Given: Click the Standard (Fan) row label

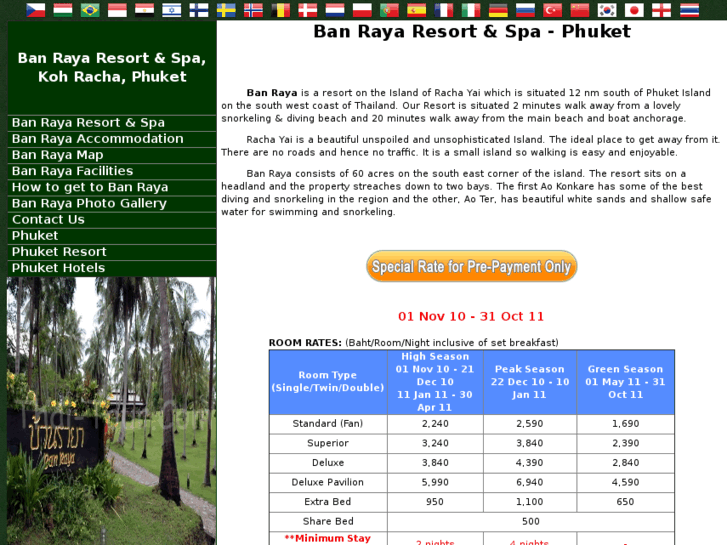Looking at the screenshot, I should pyautogui.click(x=328, y=423).
